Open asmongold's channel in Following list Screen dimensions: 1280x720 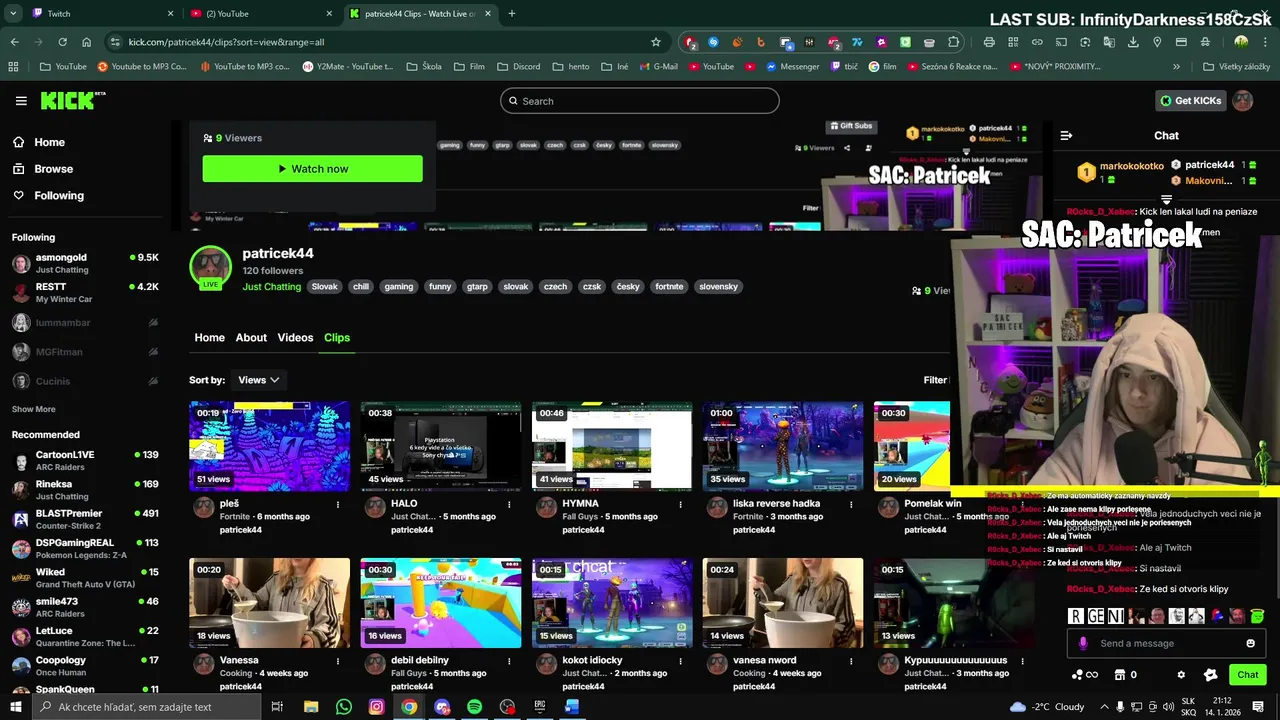click(85, 264)
